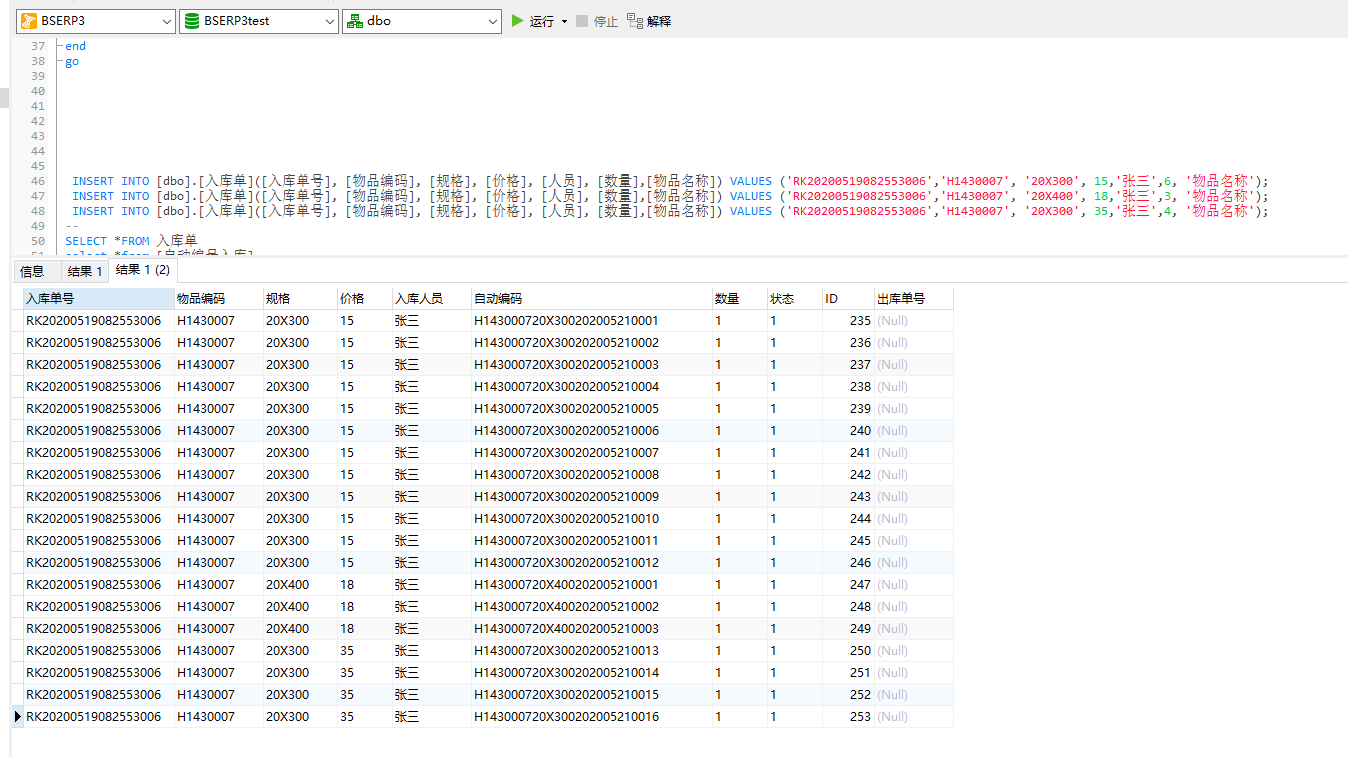Click the 解释 explain button
1348x758 pixels.
point(649,21)
